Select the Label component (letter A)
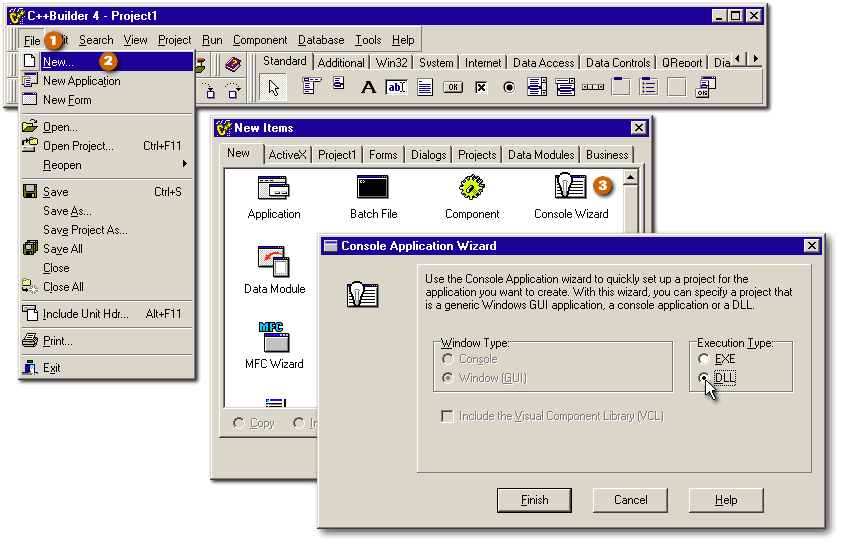Viewport: 841px width, 544px height. coord(368,87)
